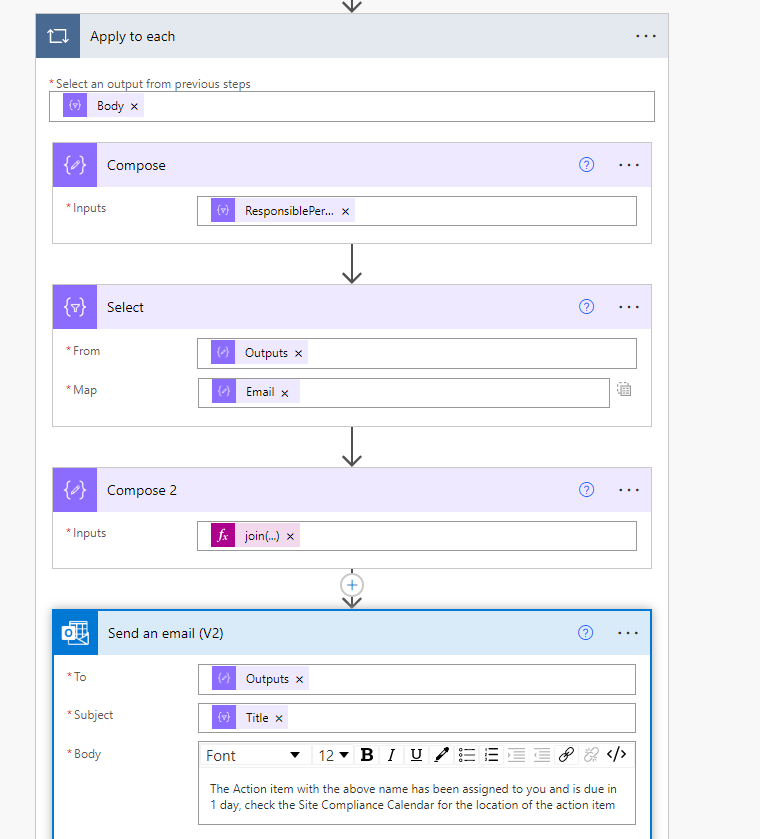760x839 pixels.
Task: Open the font color highlighter tool
Action: [x=441, y=755]
